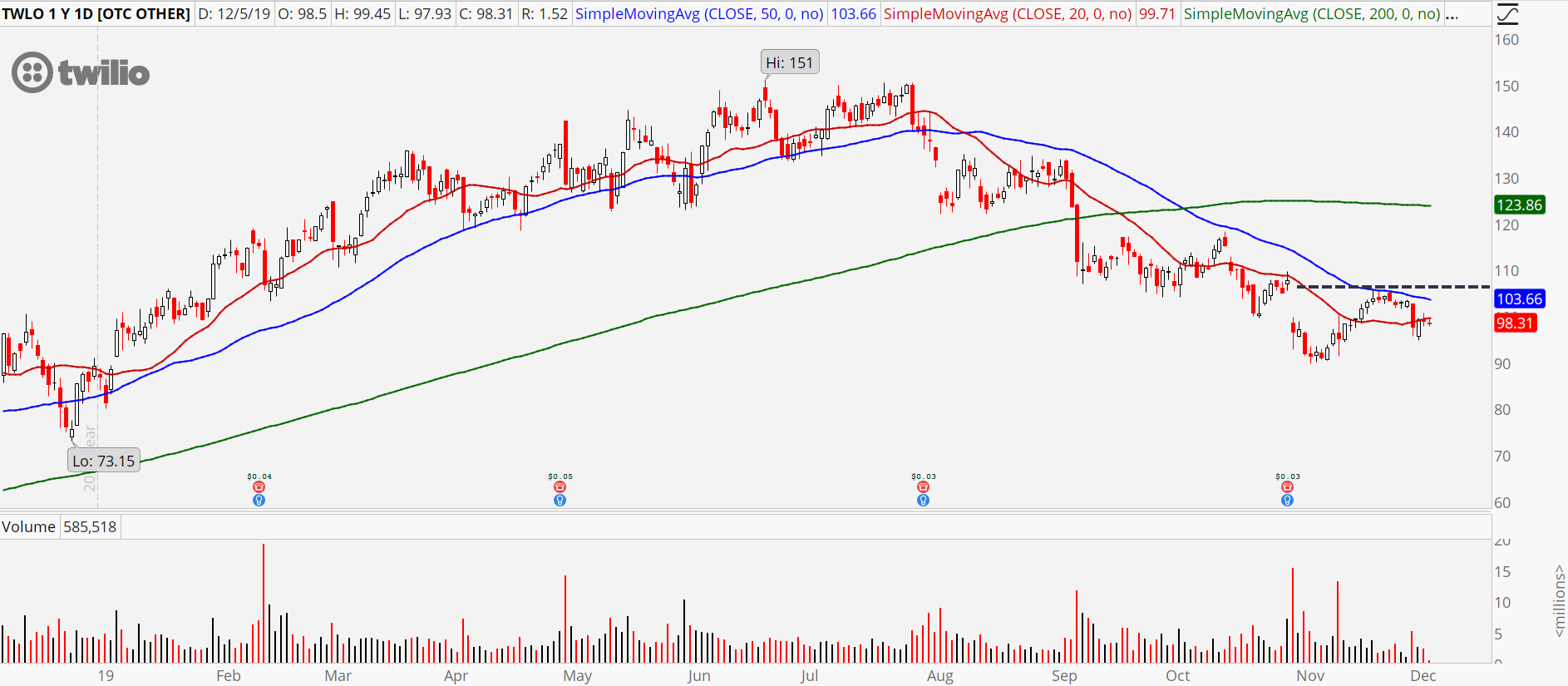Click the Nov label on the time axis
The height and width of the screenshot is (686, 1568).
click(x=1310, y=675)
